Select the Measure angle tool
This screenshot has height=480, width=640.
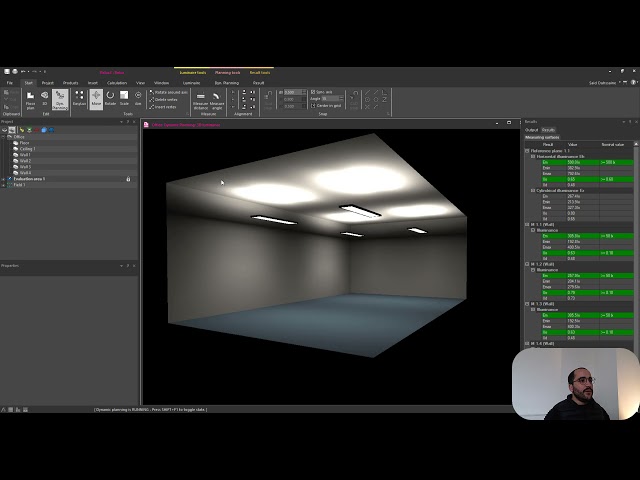pyautogui.click(x=217, y=100)
